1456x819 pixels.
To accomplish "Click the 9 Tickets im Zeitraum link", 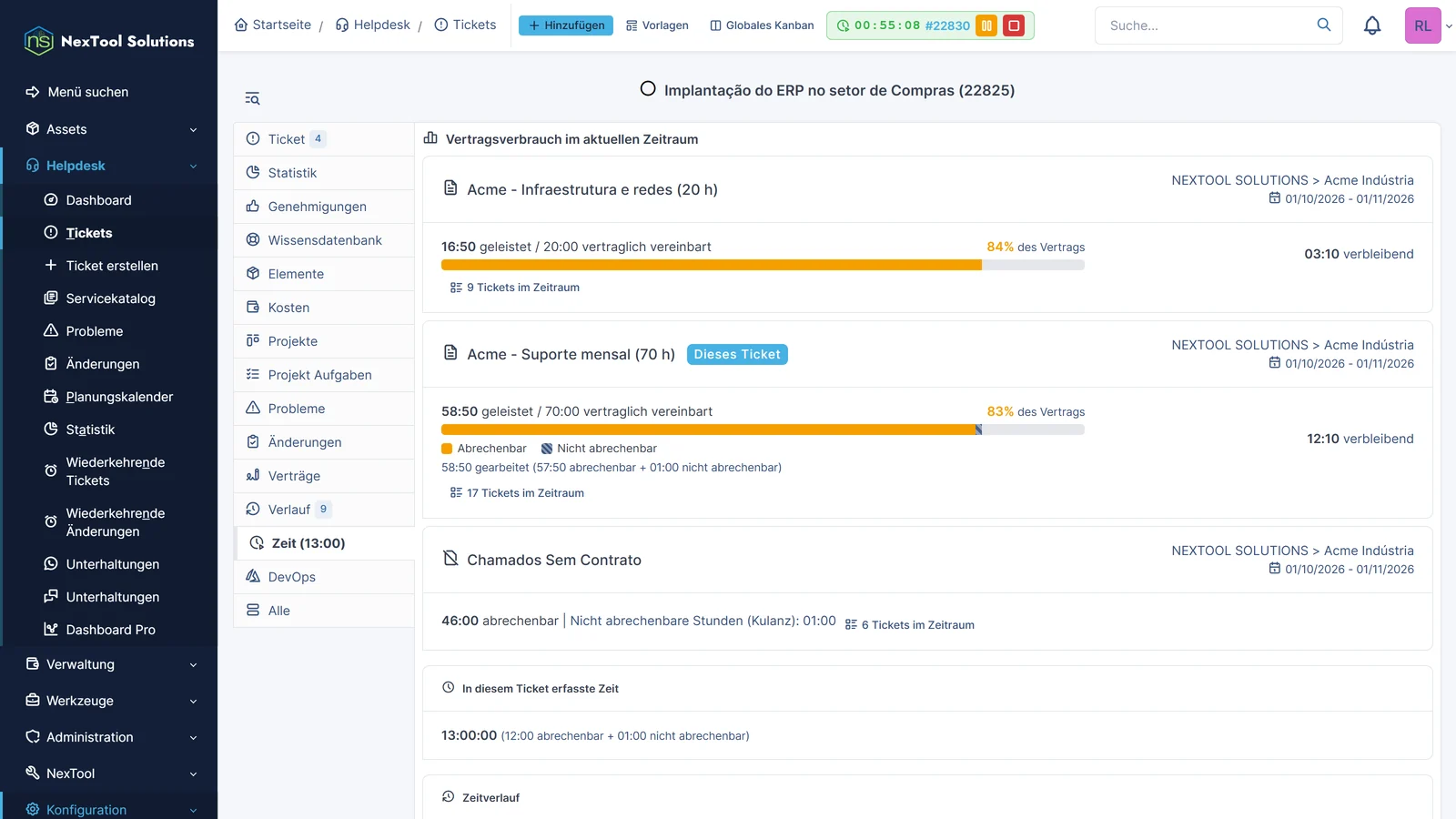I will pyautogui.click(x=515, y=288).
